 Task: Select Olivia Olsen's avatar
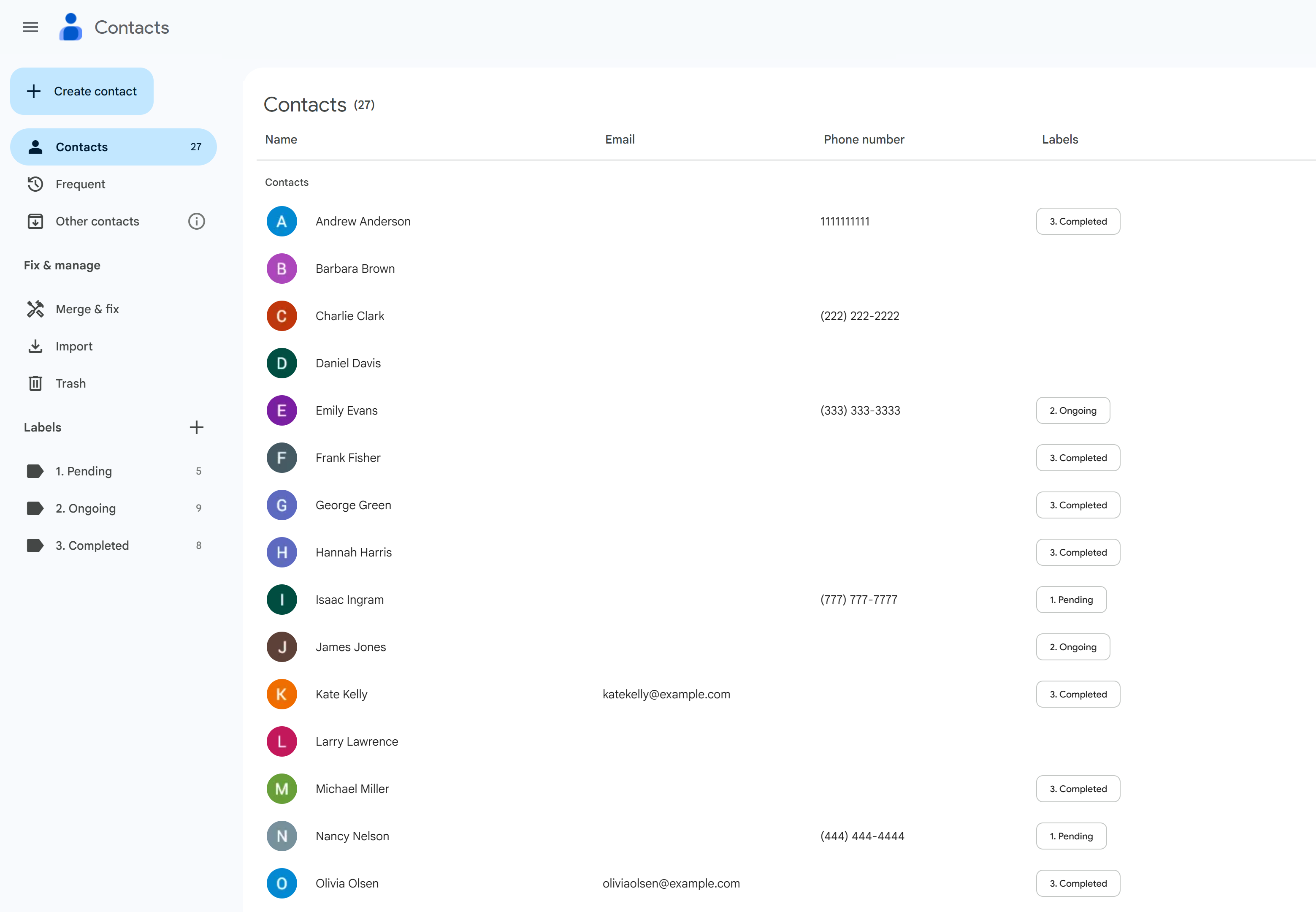point(282,883)
